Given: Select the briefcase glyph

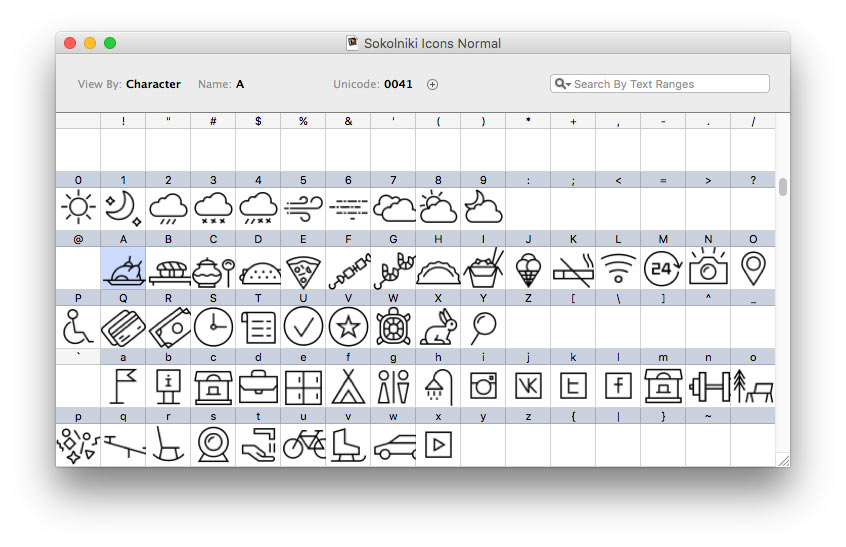Looking at the screenshot, I should [258, 385].
